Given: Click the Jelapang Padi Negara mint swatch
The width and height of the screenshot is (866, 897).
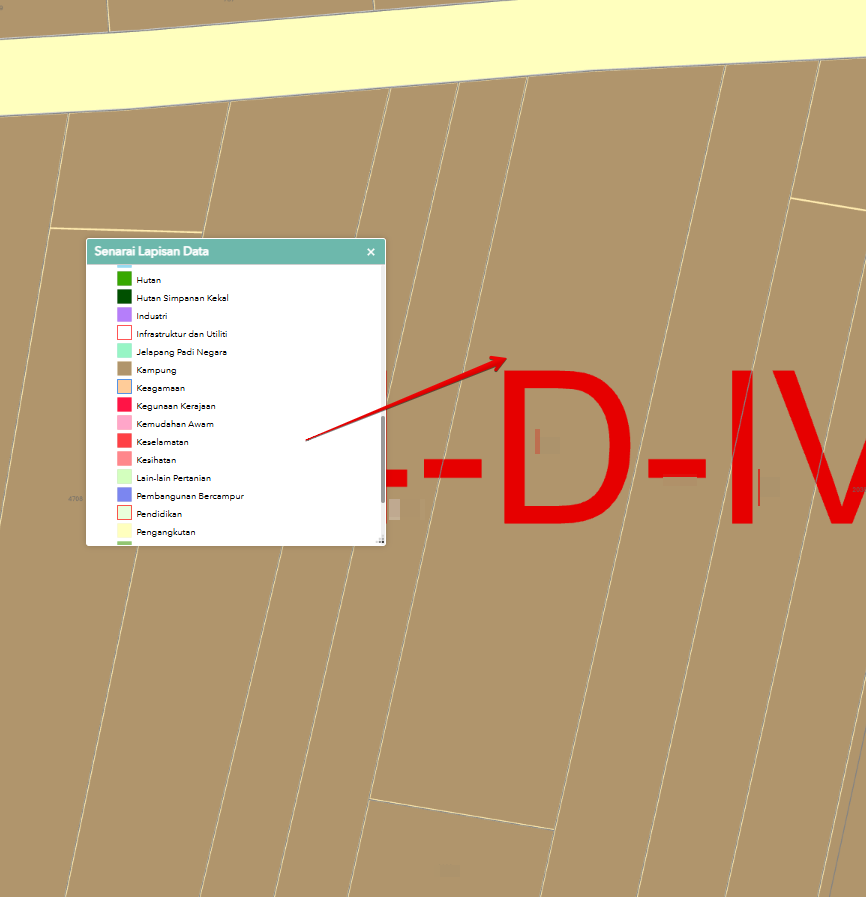Looking at the screenshot, I should pos(124,351).
